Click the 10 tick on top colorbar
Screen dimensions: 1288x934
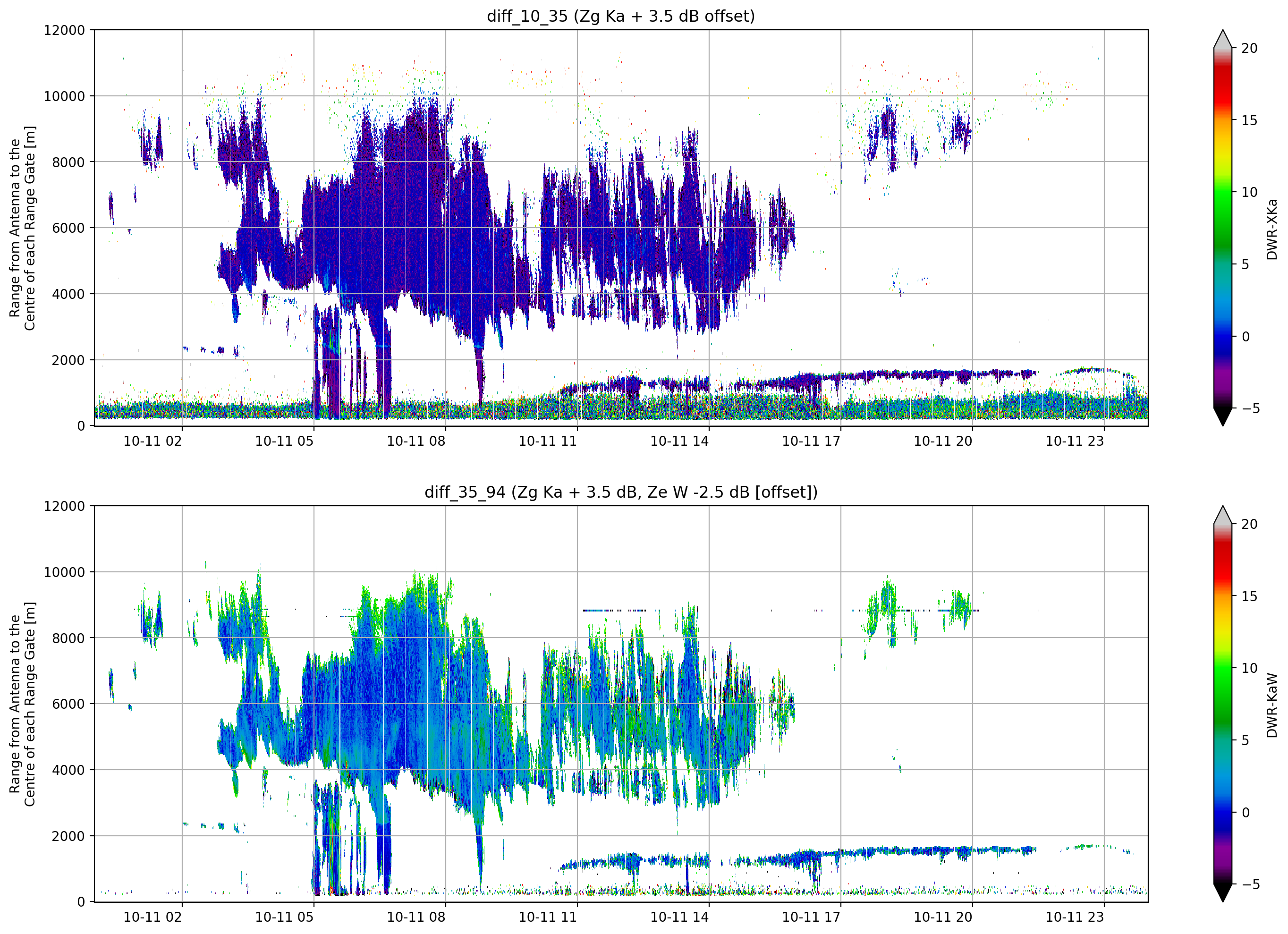[x=1249, y=192]
